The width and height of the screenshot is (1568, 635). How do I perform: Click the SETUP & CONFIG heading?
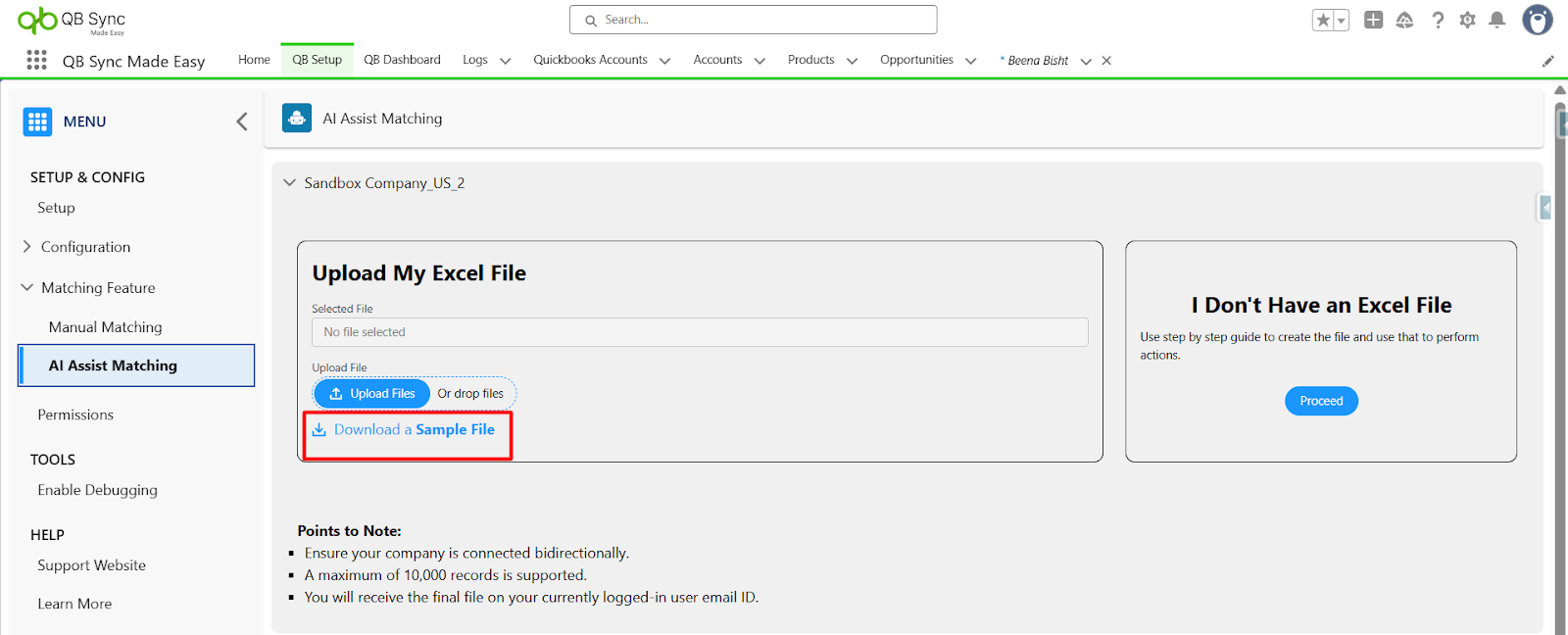87,177
